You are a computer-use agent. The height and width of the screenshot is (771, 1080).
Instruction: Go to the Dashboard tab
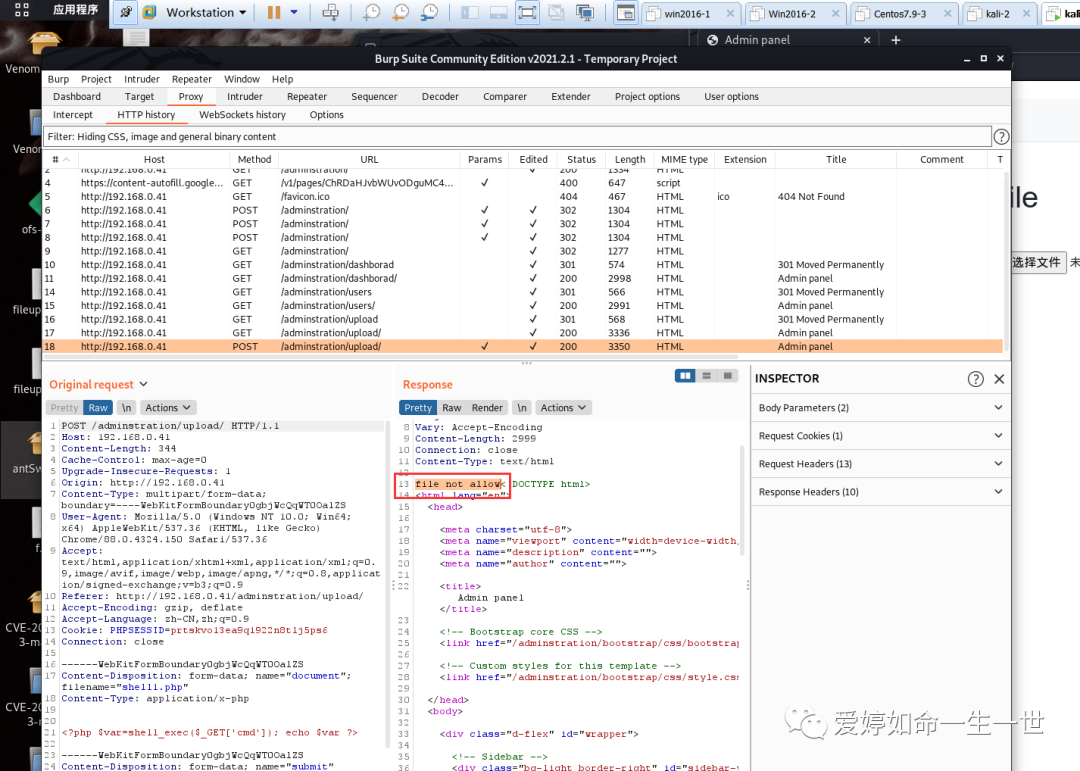tap(76, 96)
